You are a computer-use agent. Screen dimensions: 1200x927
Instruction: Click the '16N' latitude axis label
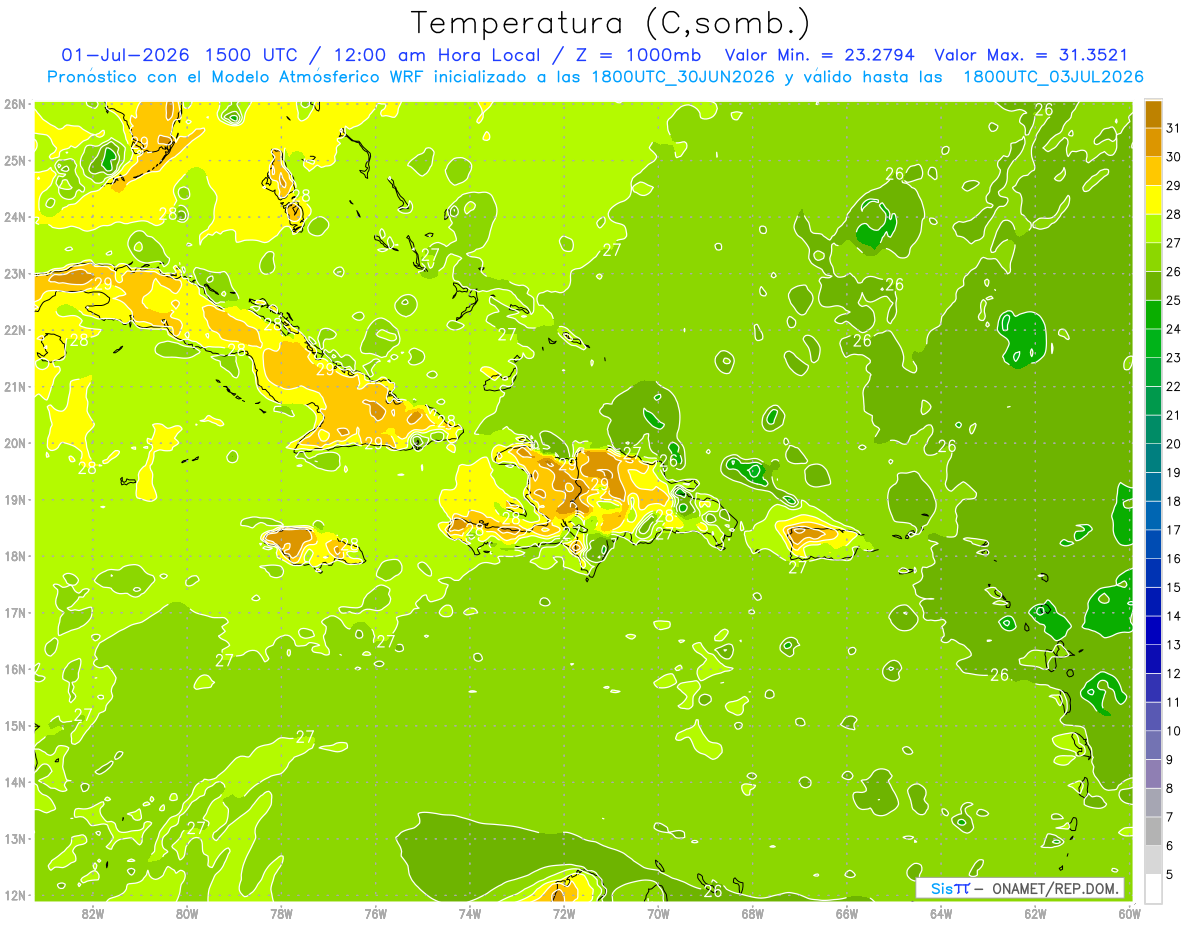pos(14,669)
